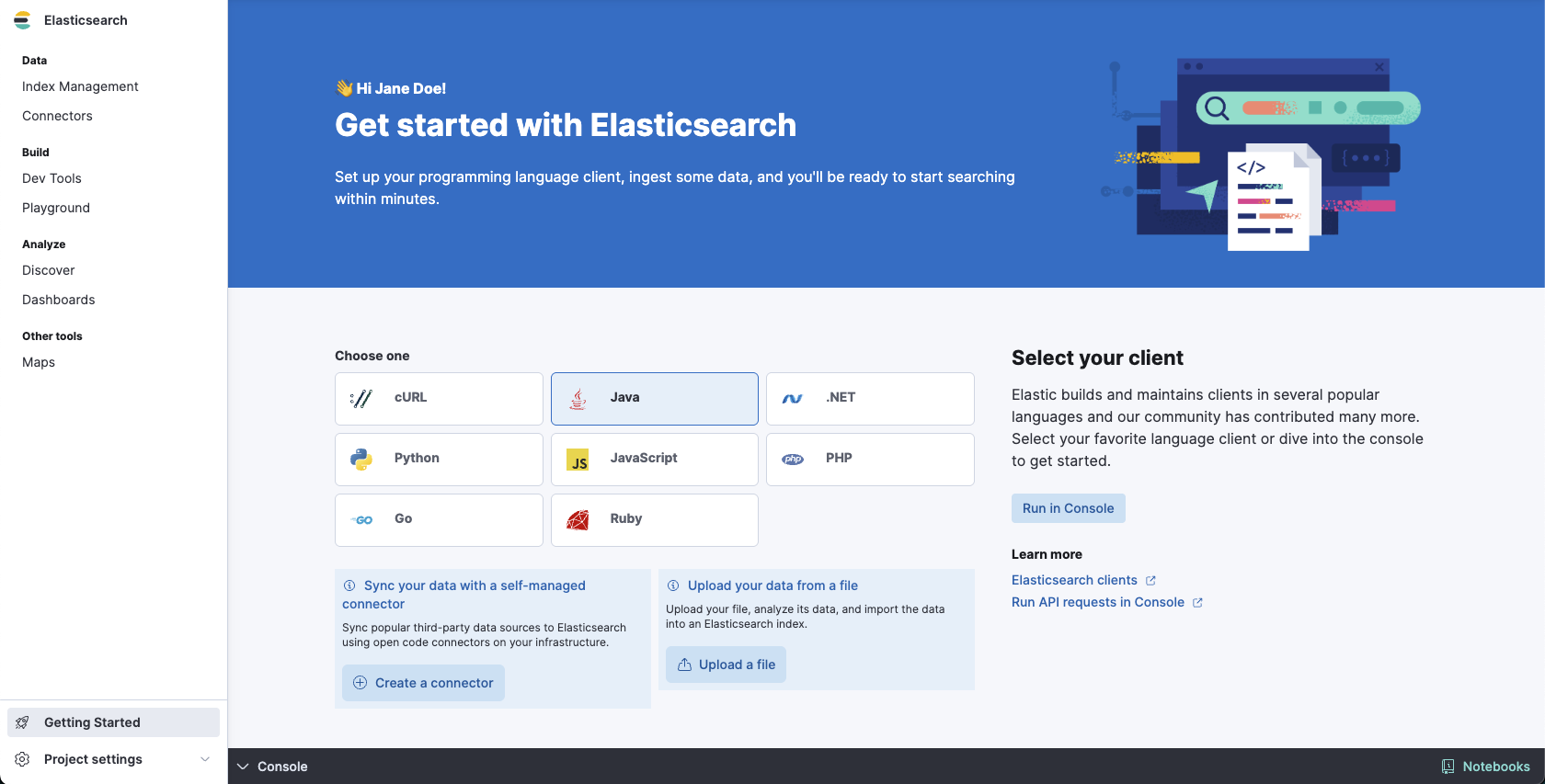Select the Ruby gem icon
The image size is (1545, 784).
pos(578,520)
